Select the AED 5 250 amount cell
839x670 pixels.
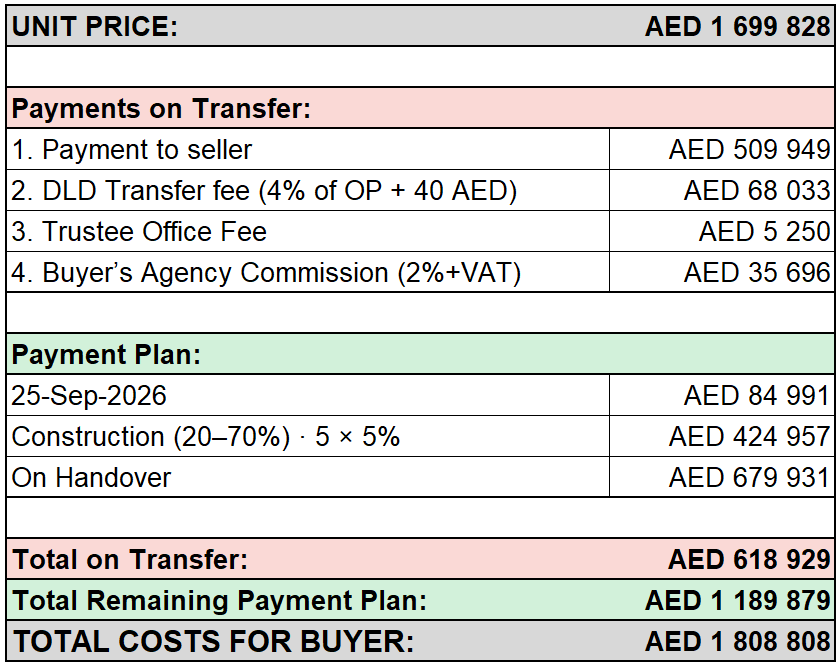[722, 231]
